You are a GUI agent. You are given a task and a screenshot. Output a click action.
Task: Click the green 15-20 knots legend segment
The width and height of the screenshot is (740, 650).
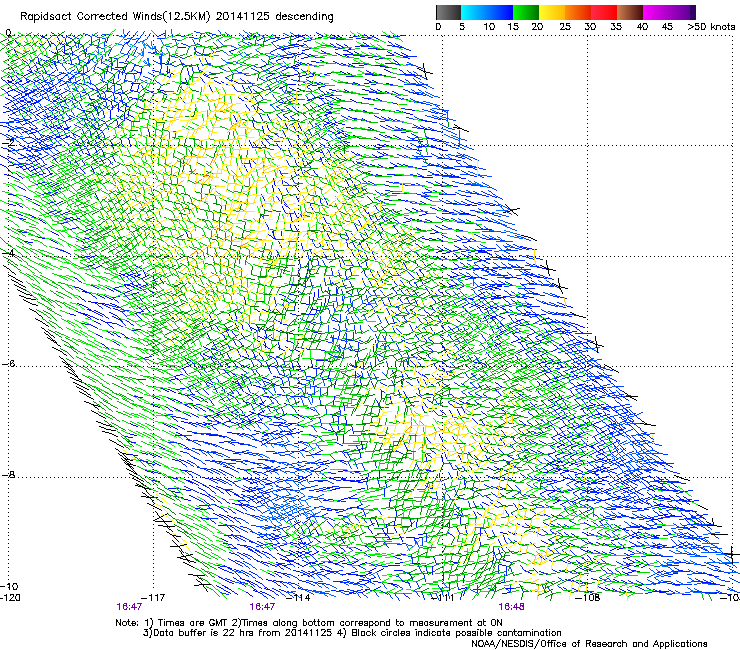(526, 12)
